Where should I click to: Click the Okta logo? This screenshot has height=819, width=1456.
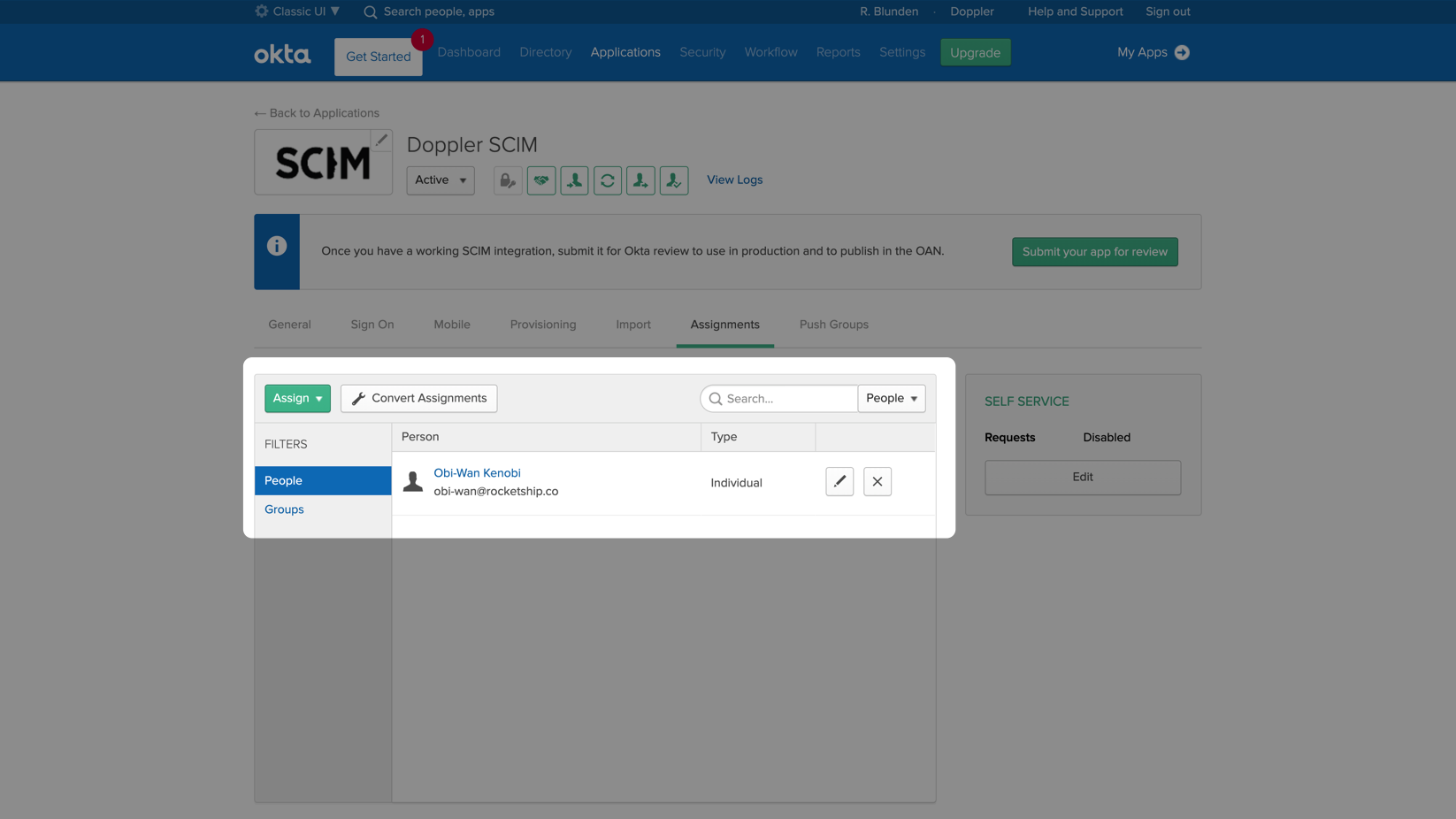282,54
